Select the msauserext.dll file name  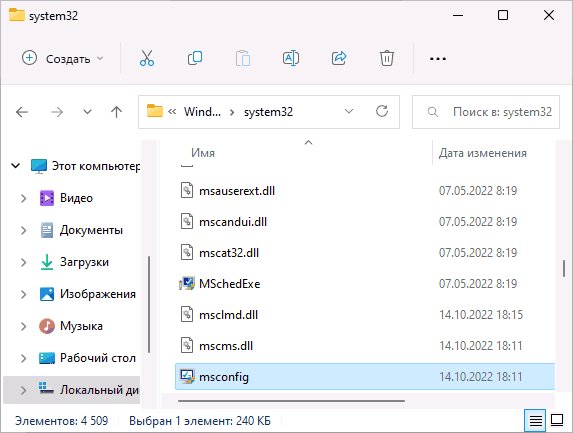click(x=237, y=191)
